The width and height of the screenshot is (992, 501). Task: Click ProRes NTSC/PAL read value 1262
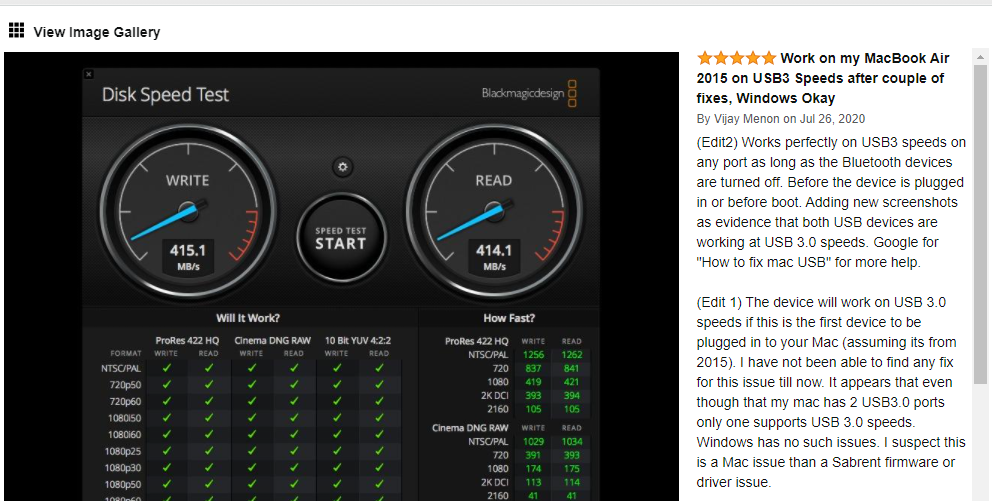571,355
